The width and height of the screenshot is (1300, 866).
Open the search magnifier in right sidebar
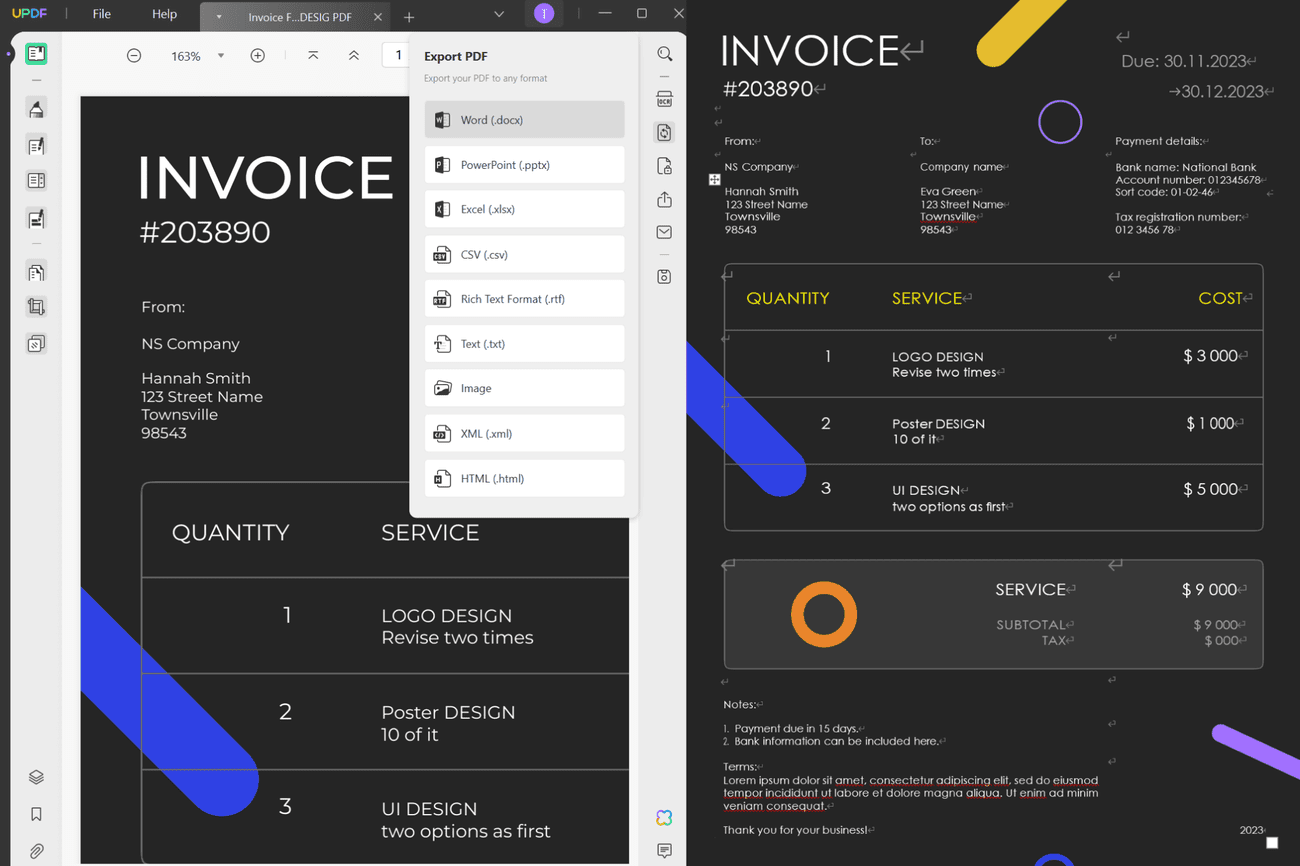(x=664, y=54)
